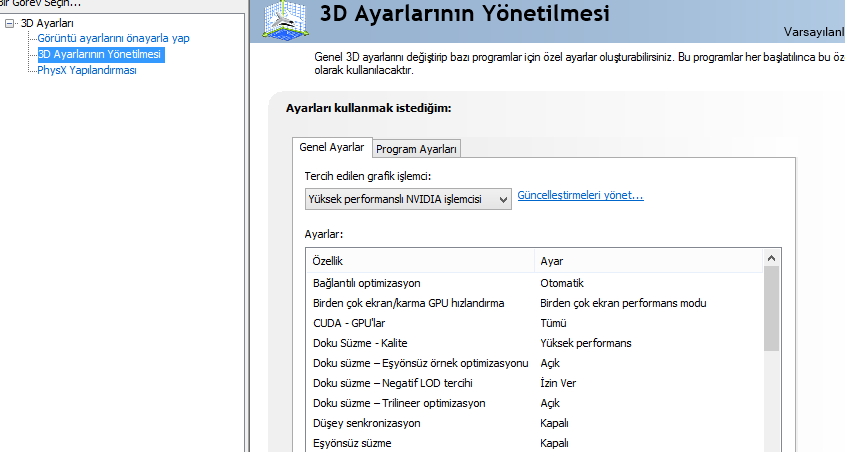Image resolution: width=845 pixels, height=452 pixels.
Task: Click the Tümü setting value
Action: 553,323
